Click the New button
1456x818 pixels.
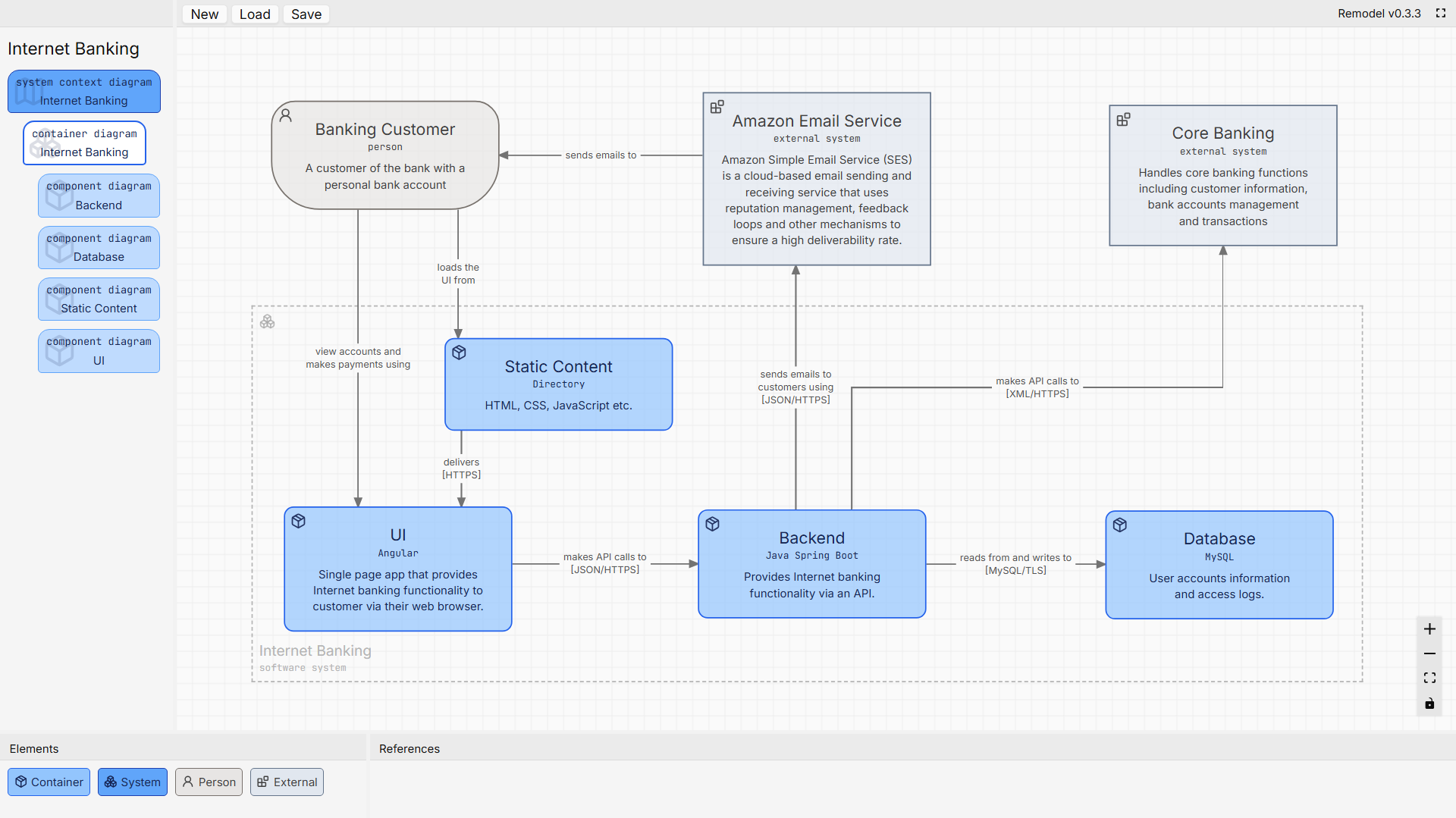click(205, 14)
